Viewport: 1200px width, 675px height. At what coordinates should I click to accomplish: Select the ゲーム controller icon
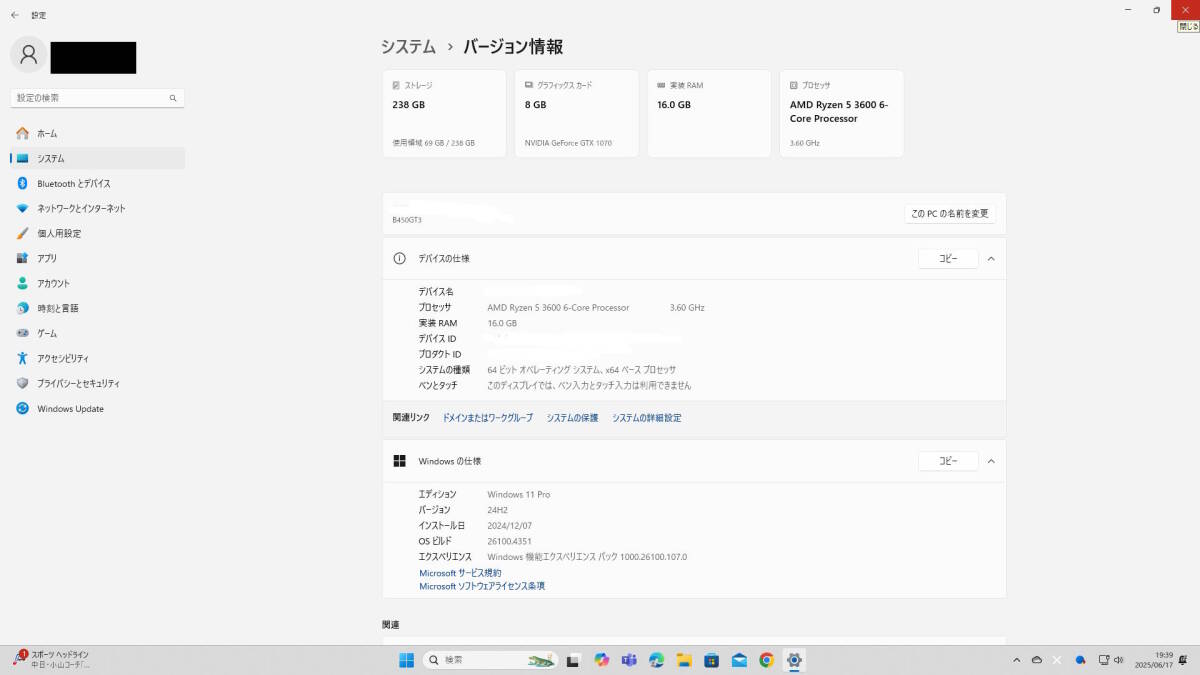pyautogui.click(x=22, y=333)
